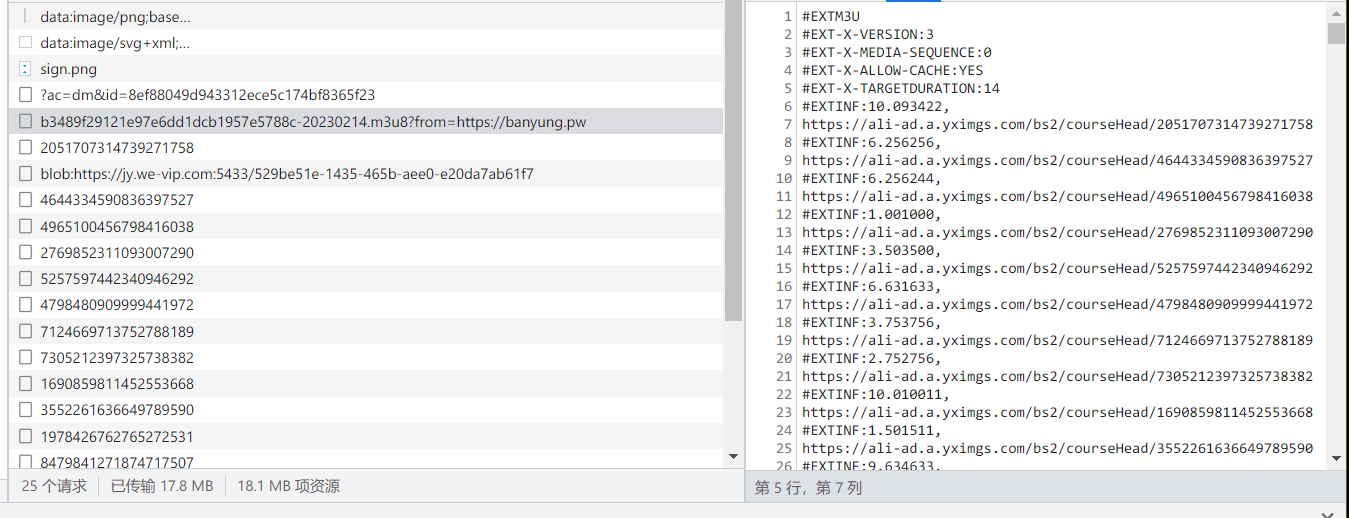Open the data:image/svg+xml request
The height and width of the screenshot is (518, 1349).
tap(114, 43)
